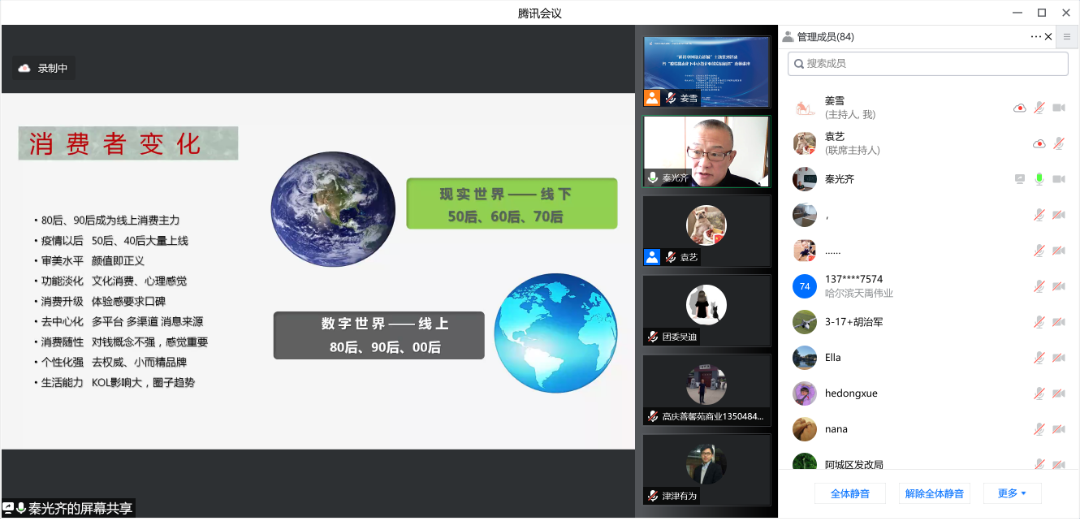Click muted mic icon in hedongxue row
The height and width of the screenshot is (519, 1080).
(x=1039, y=393)
